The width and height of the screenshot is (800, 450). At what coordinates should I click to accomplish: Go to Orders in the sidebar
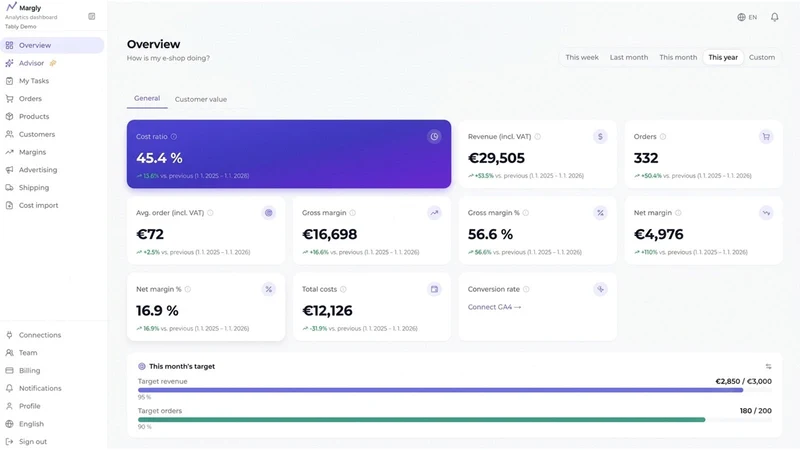(52, 99)
